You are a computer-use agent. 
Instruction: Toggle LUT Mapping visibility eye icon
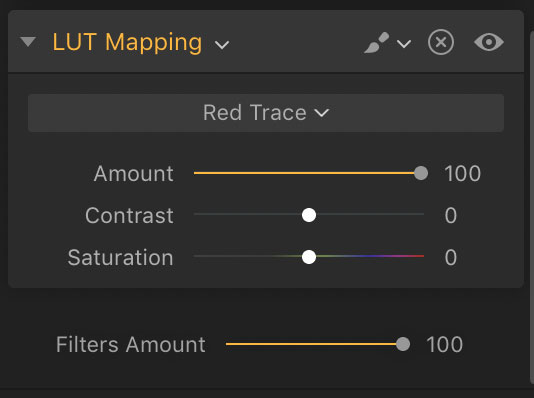(489, 43)
